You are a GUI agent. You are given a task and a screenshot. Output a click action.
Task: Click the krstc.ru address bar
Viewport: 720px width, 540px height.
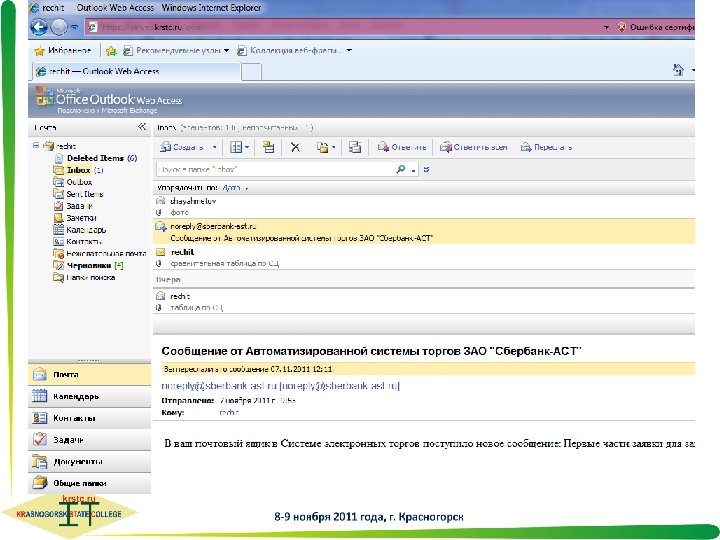point(344,27)
